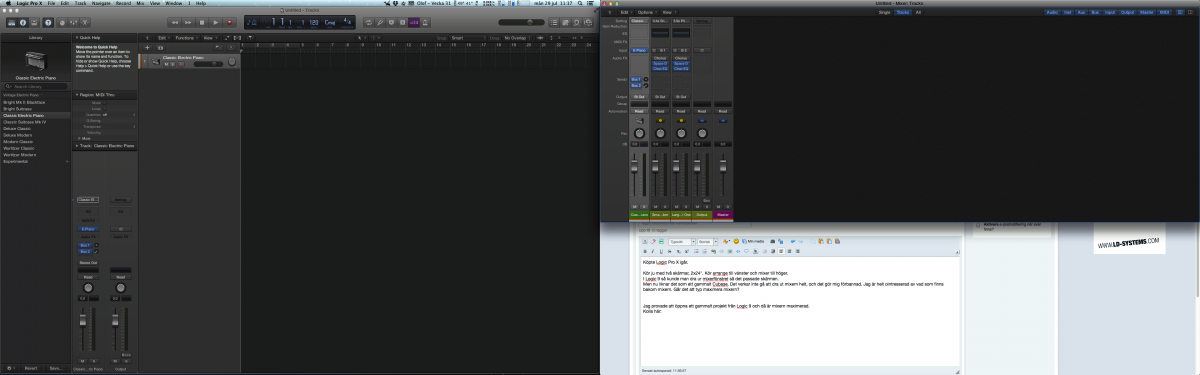Toggle the Inspector (i) button

click(23, 23)
